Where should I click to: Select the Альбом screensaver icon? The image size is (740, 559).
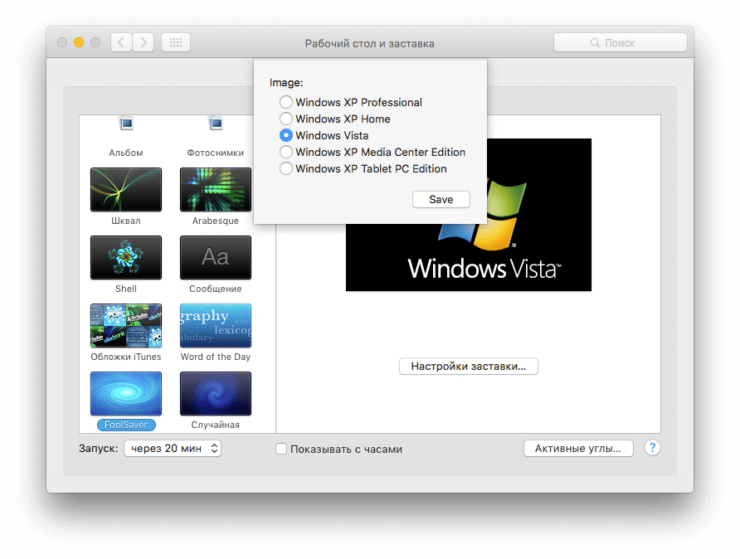pos(126,124)
